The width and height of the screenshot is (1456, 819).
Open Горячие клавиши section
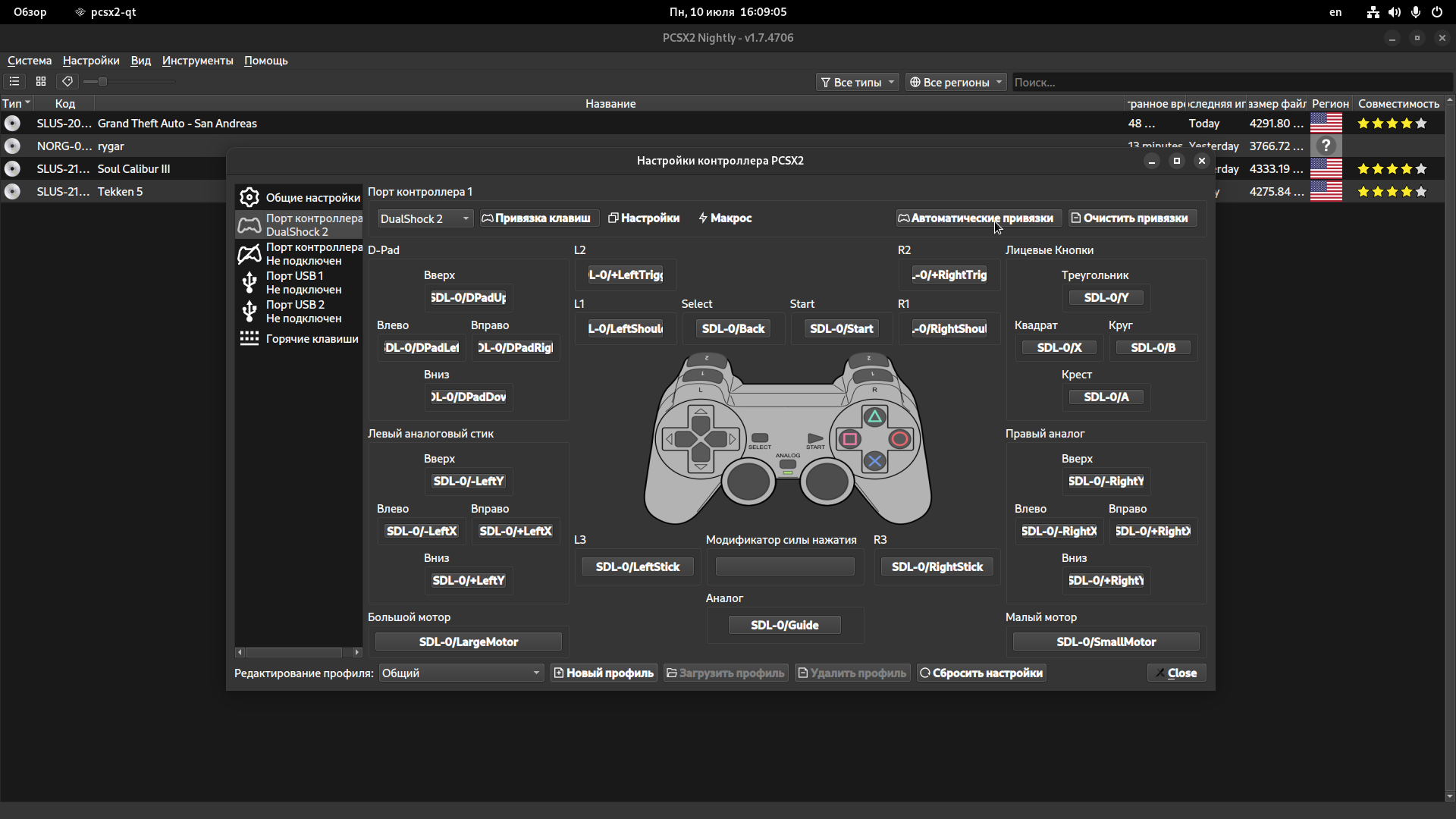[x=300, y=338]
